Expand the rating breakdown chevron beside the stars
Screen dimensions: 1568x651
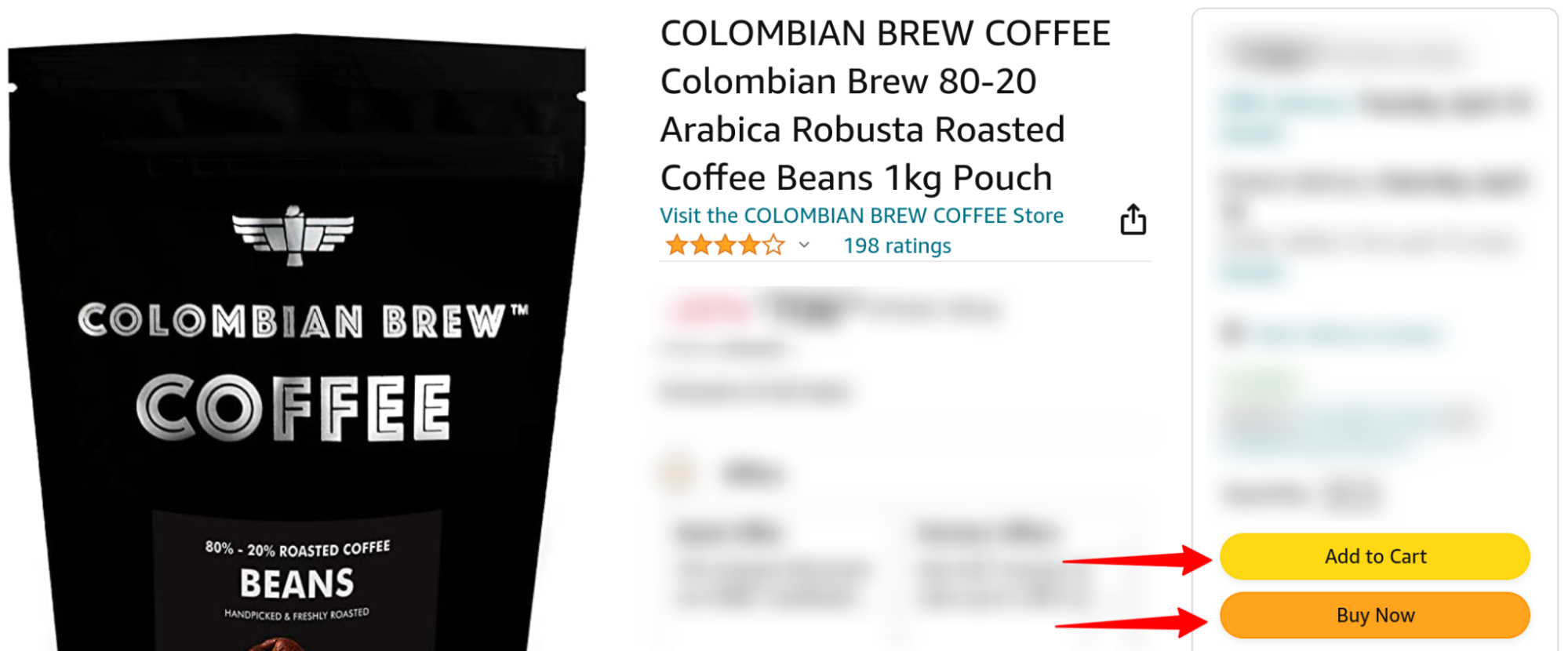coord(804,245)
